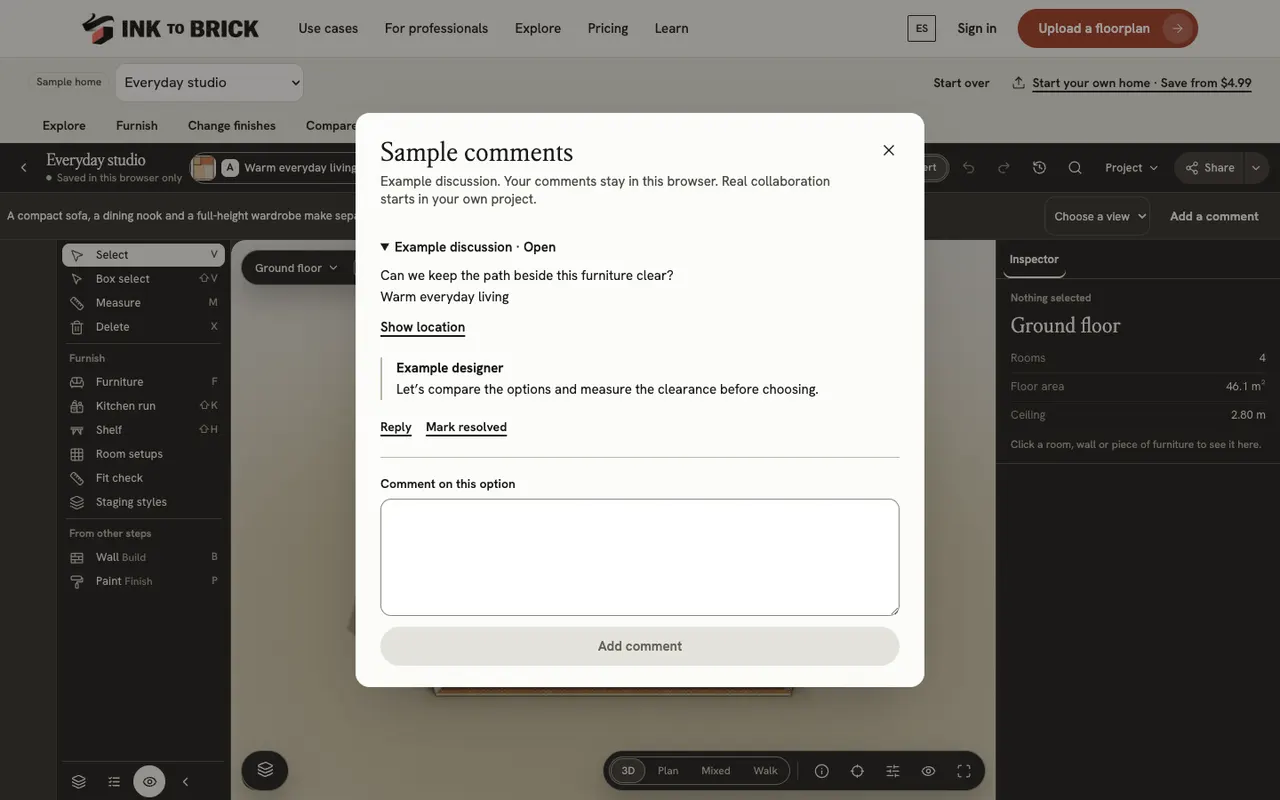Click the recenter crosshair icon
The width and height of the screenshot is (1280, 800).
click(x=857, y=771)
